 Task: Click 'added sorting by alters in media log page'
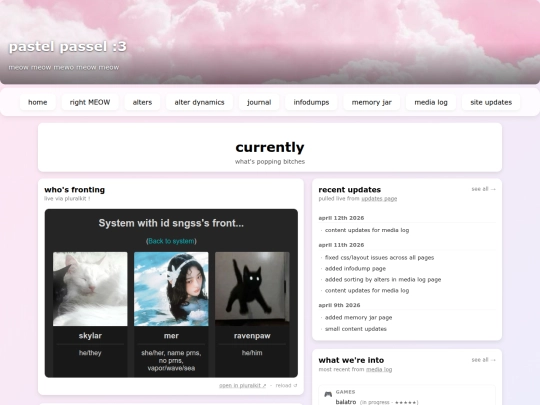(x=383, y=280)
